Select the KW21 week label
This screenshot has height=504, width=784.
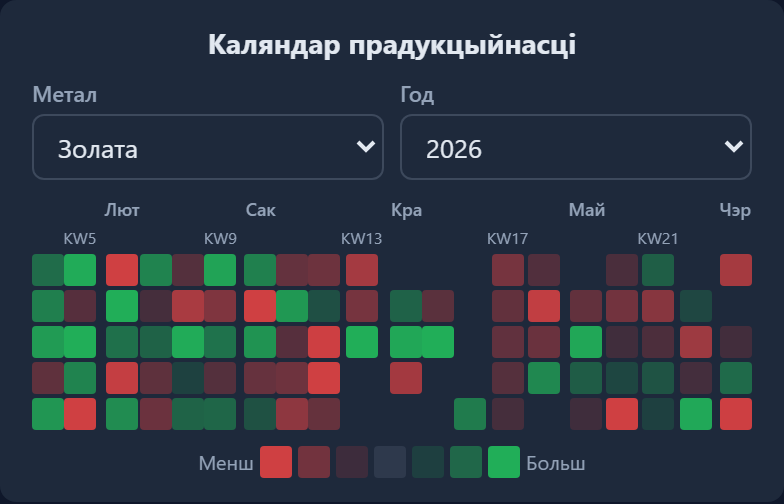tap(658, 239)
